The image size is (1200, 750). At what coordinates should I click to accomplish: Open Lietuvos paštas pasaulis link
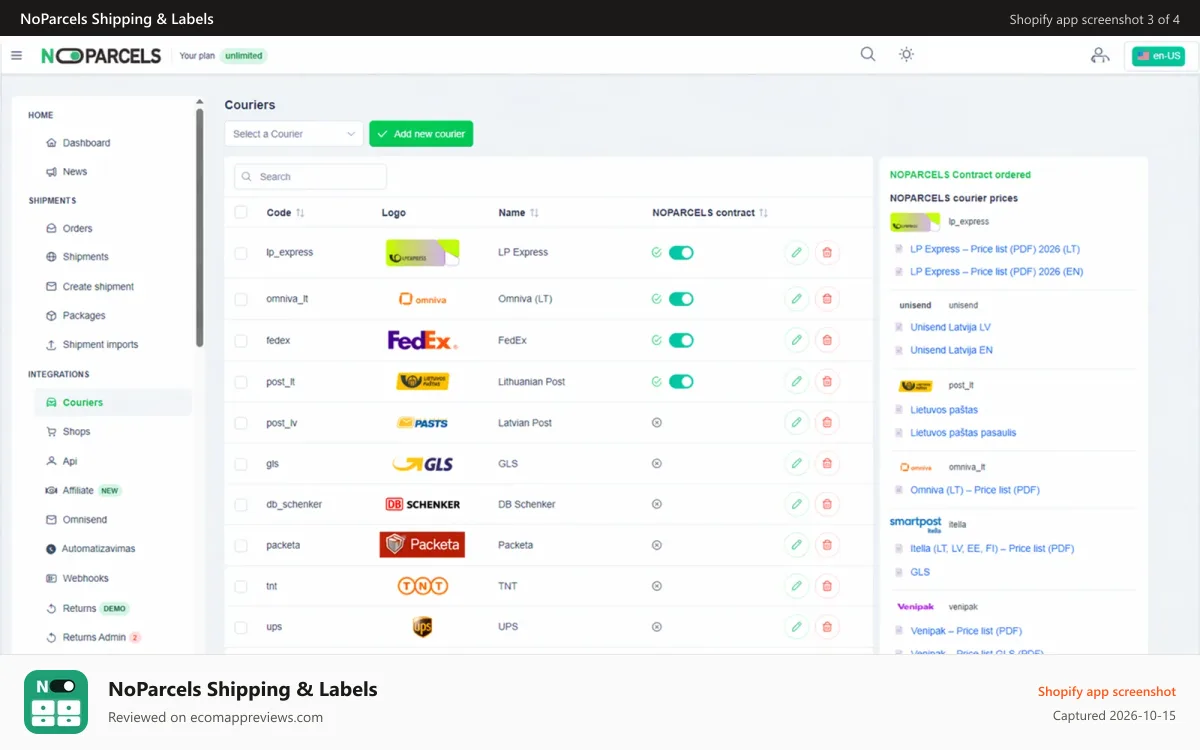coord(963,433)
